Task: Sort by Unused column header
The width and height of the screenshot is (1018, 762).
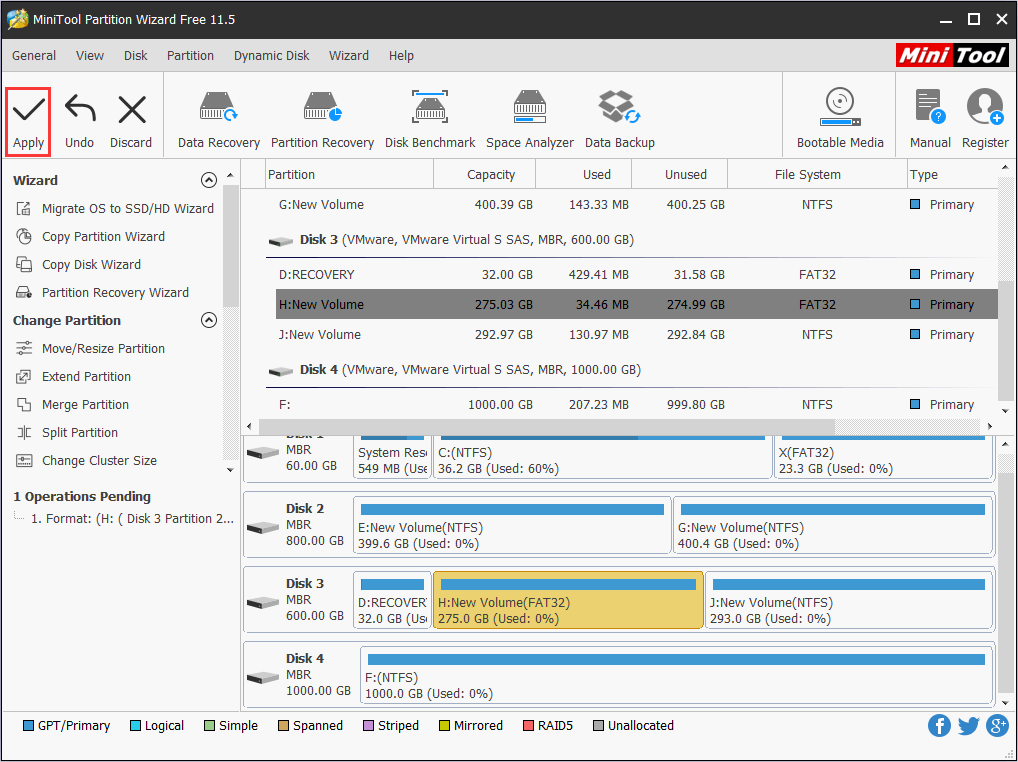Action: 680,175
